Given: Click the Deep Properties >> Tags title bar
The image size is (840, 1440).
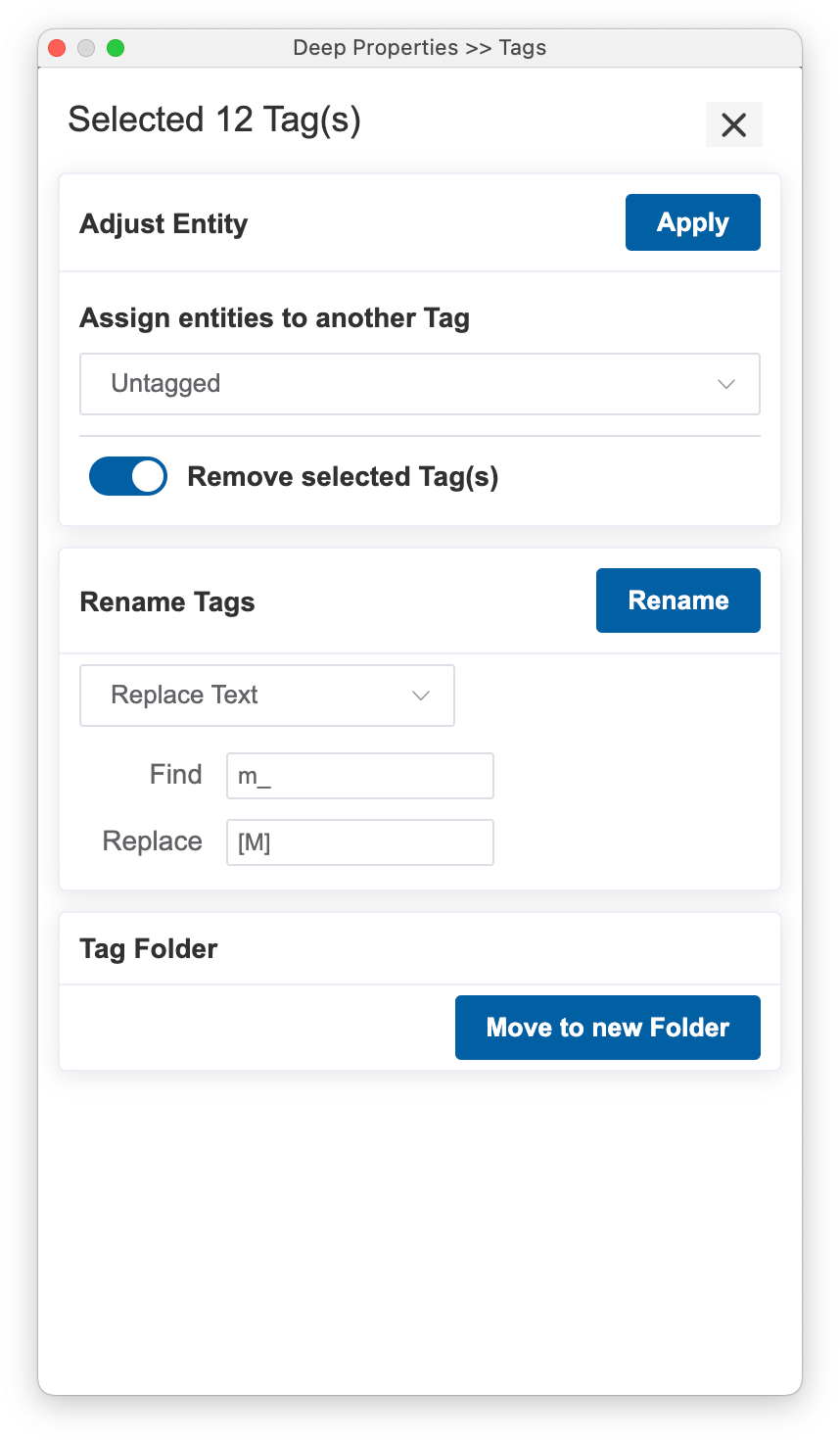Looking at the screenshot, I should tap(420, 47).
